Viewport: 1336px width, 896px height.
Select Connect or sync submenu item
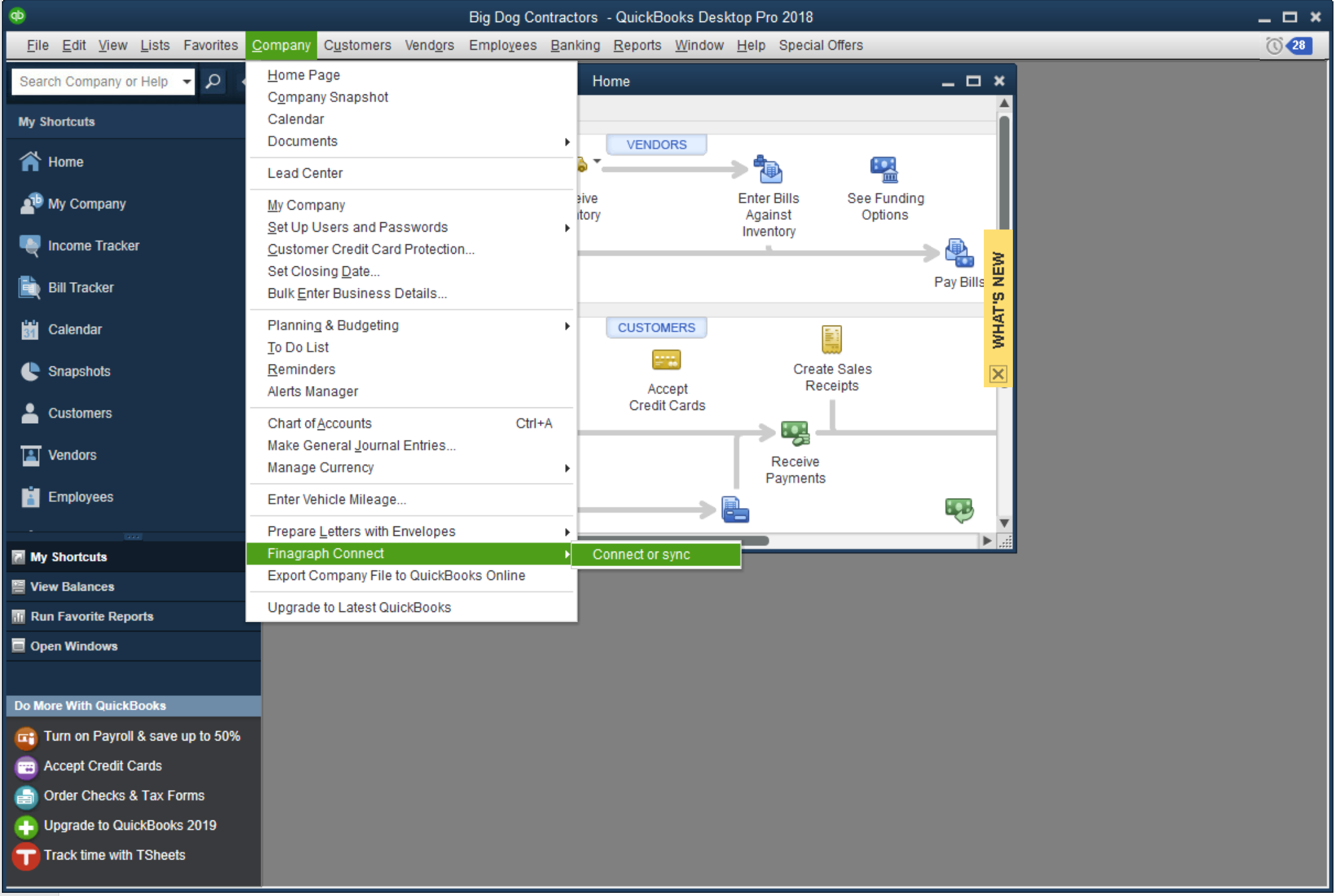[x=656, y=554]
